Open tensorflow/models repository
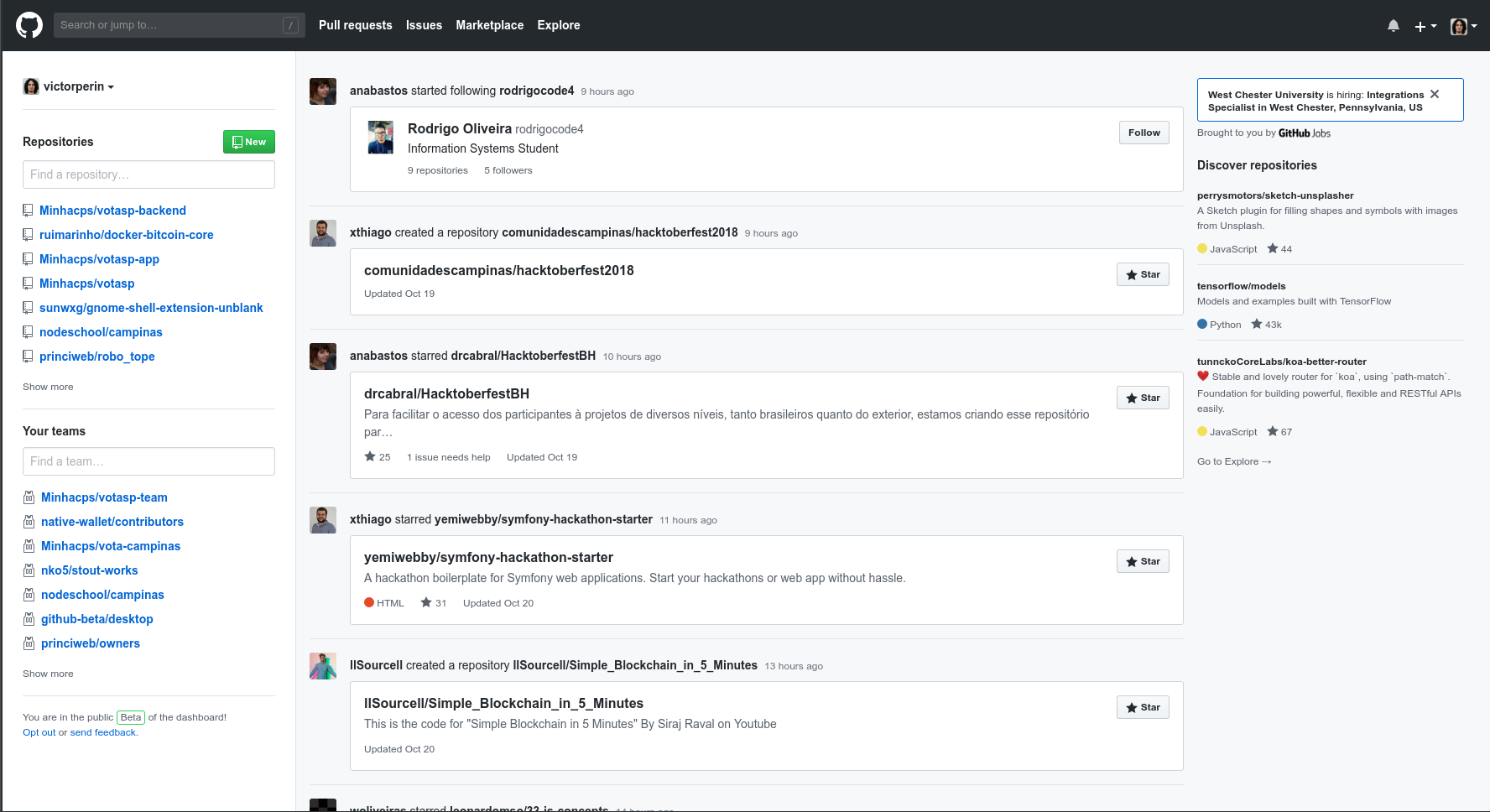This screenshot has width=1490, height=812. tap(1241, 286)
